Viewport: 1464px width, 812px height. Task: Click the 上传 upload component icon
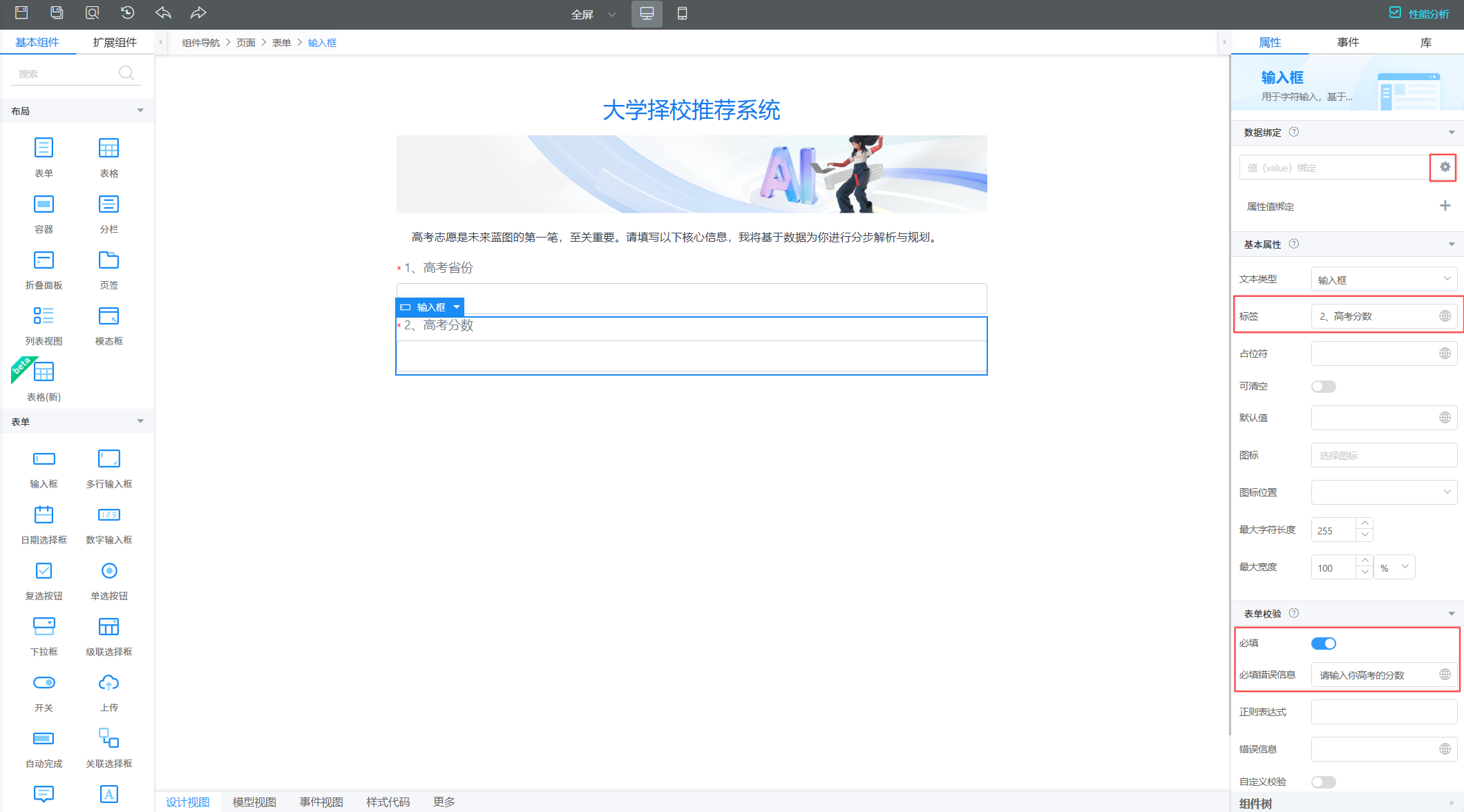point(108,683)
